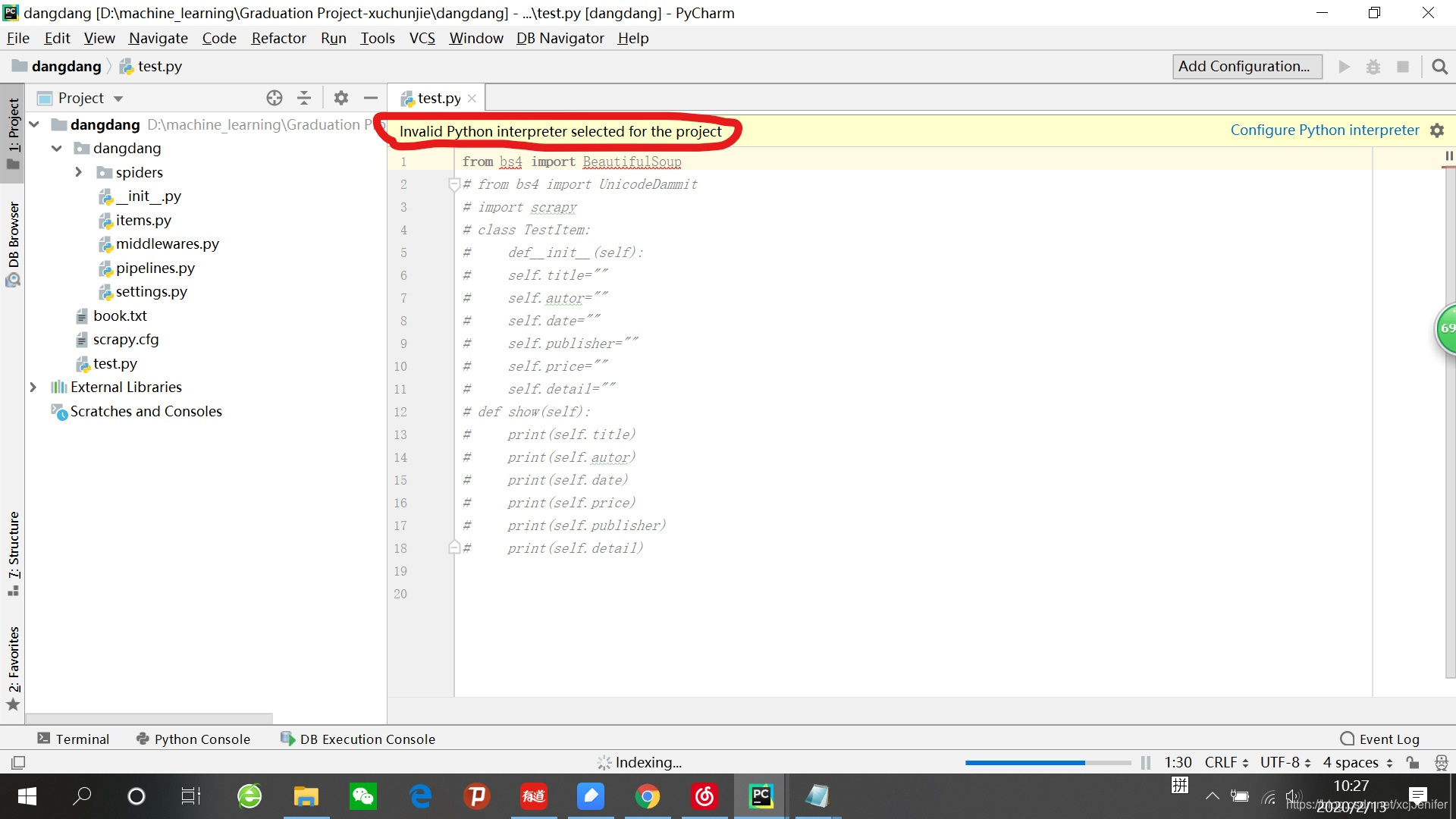Click the locate current file target icon
Screen dimensions: 1456x819
point(275,98)
